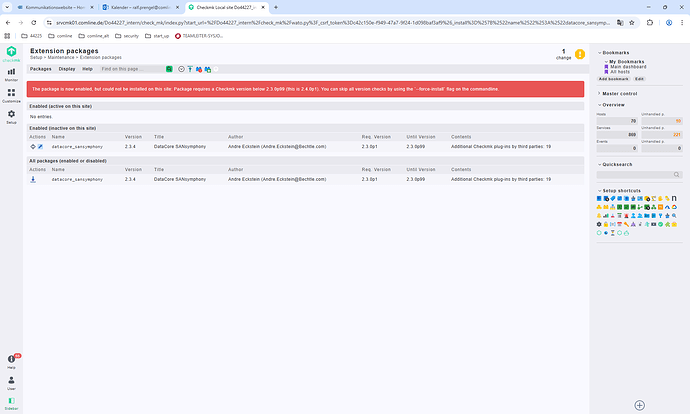
Task: Click the Quicksearch input field
Action: 639,175
